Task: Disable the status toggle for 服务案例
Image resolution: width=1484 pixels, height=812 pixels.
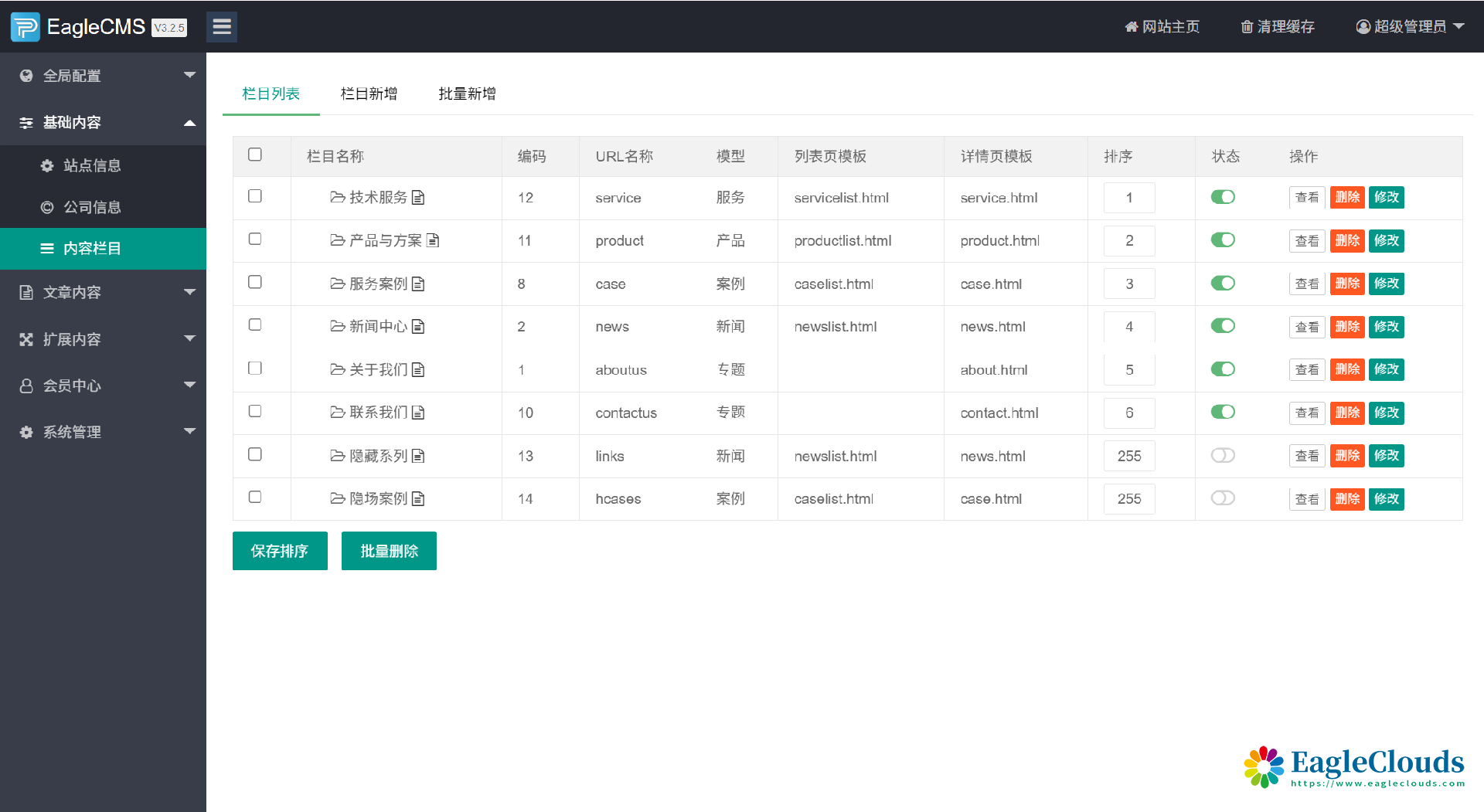Action: [1223, 284]
